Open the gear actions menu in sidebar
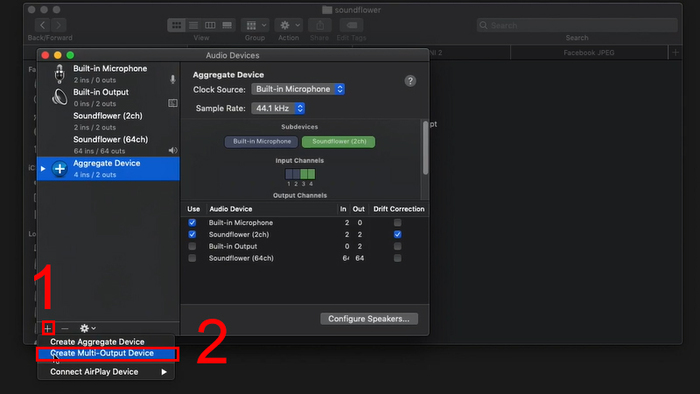Screen dimensions: 700x394 (x=88, y=328)
